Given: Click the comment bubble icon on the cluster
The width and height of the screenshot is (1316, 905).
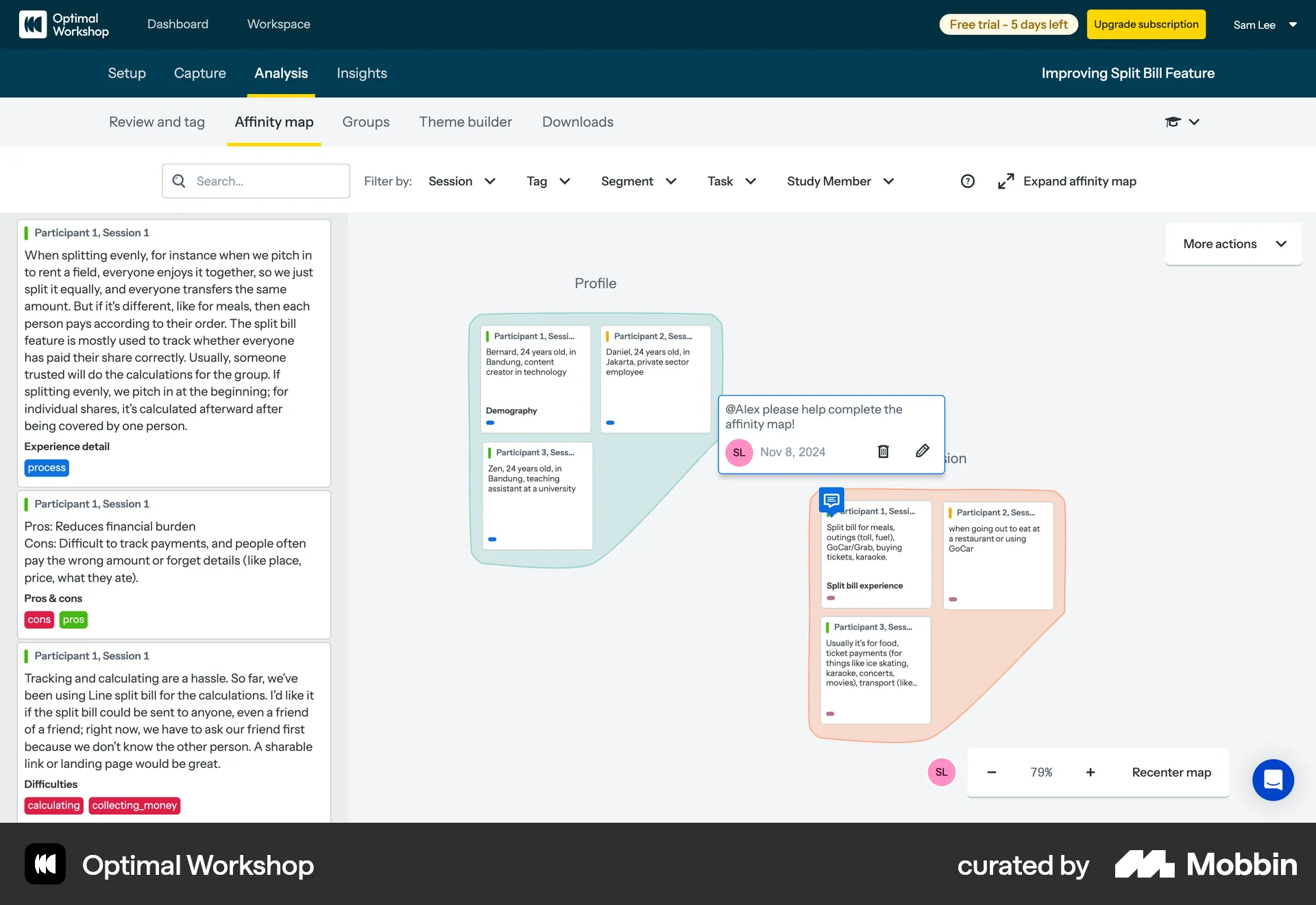Looking at the screenshot, I should point(831,500).
